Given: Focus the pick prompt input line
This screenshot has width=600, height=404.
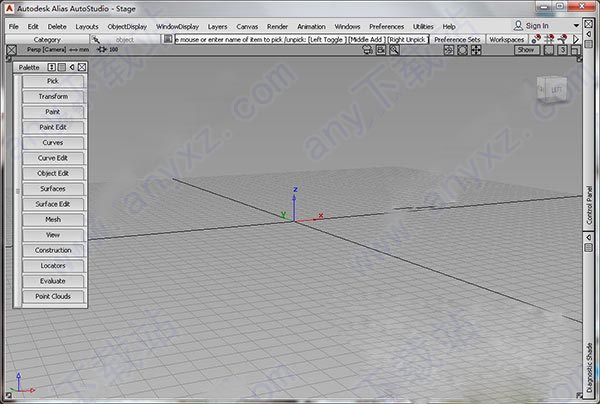Looking at the screenshot, I should [x=302, y=39].
